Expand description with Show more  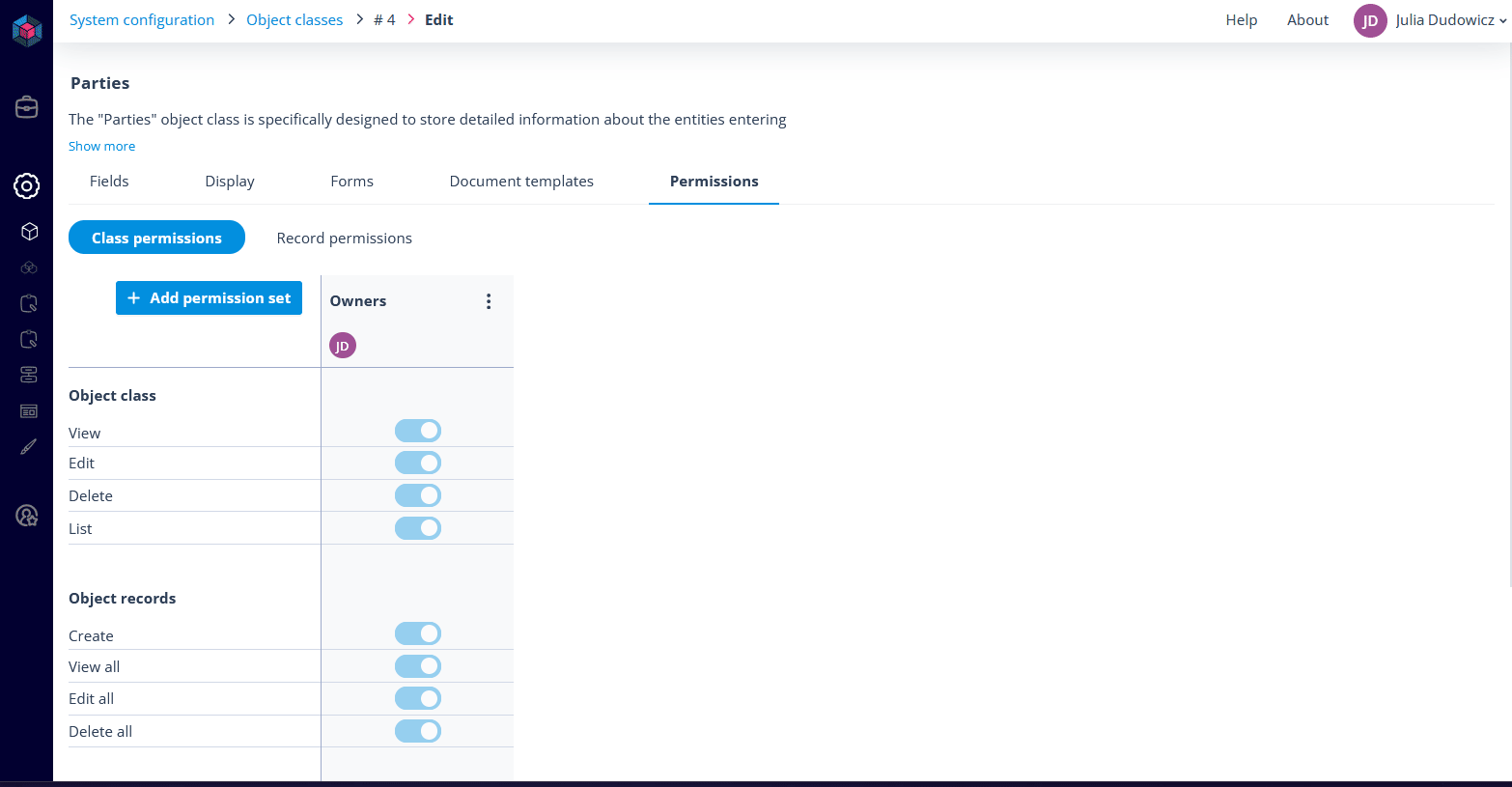coord(101,146)
